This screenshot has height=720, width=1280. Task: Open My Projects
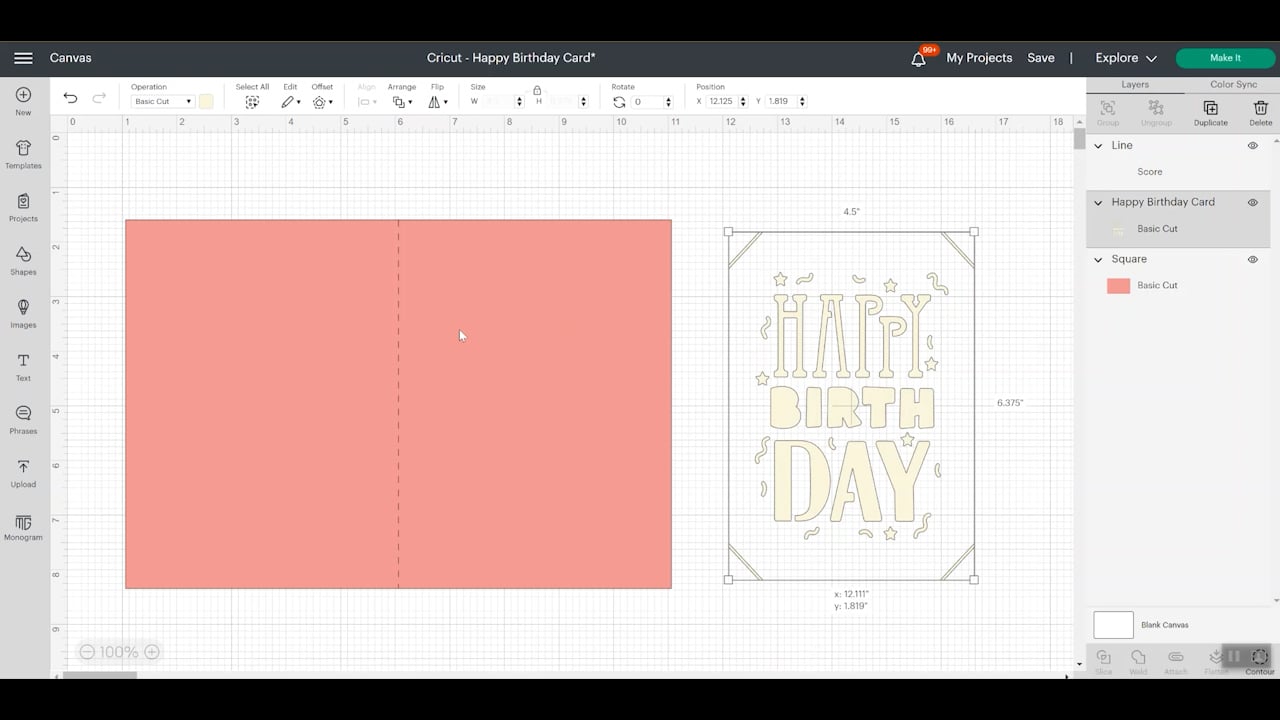(979, 58)
